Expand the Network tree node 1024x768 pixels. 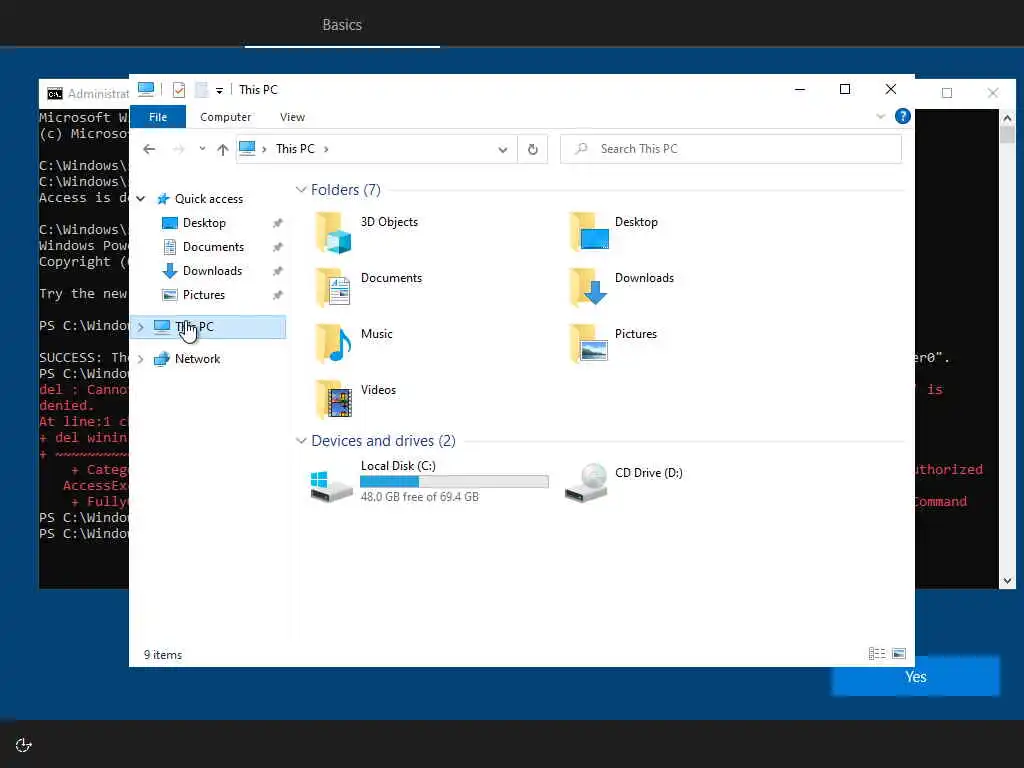pyautogui.click(x=140, y=359)
